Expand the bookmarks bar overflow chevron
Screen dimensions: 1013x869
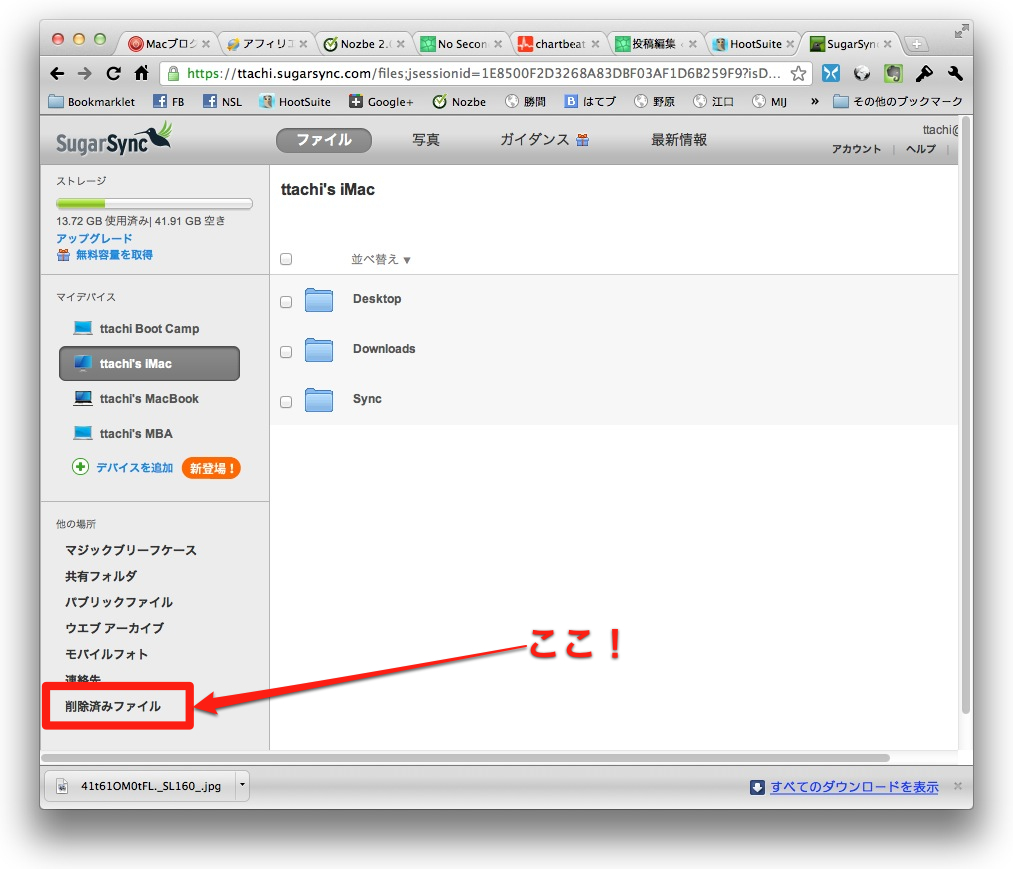point(814,101)
